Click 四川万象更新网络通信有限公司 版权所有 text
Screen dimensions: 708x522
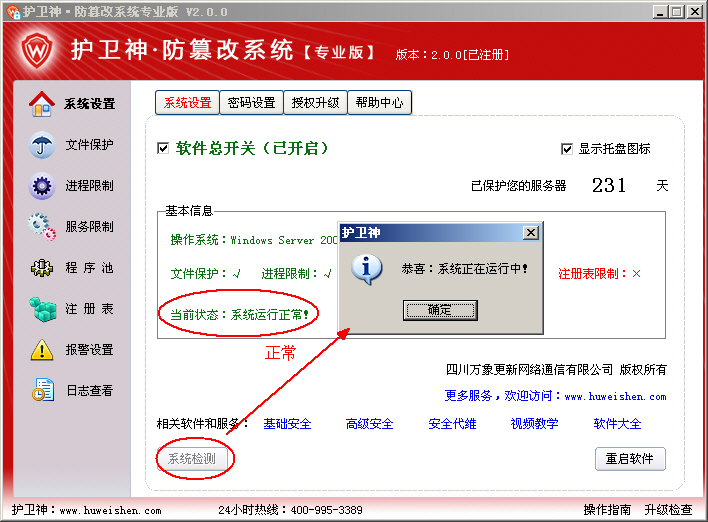[556, 370]
